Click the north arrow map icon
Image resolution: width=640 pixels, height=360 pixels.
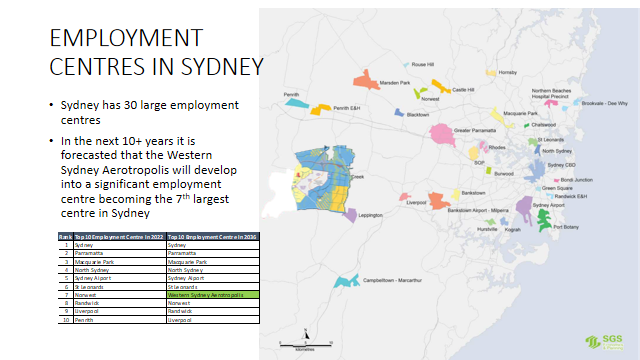pyautogui.click(x=306, y=334)
